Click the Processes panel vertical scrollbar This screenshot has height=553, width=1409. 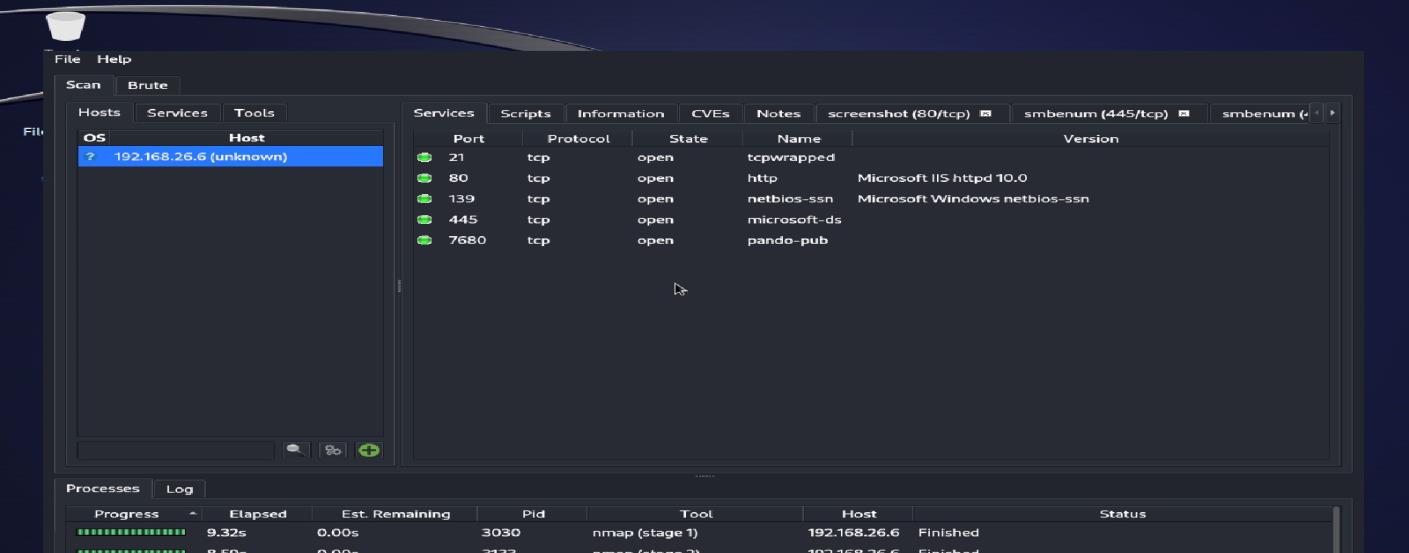pyautogui.click(x=1338, y=529)
